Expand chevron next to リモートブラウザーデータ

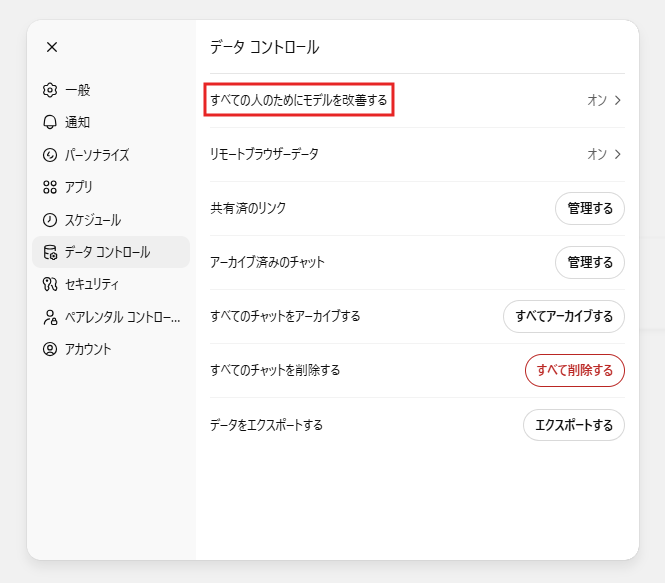tap(618, 154)
